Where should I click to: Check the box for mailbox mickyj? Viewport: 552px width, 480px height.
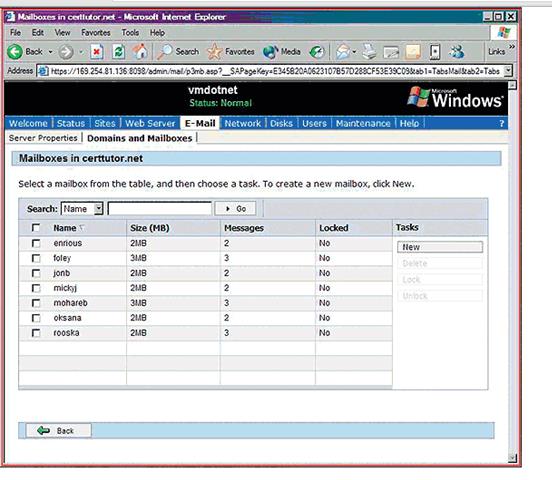(x=36, y=288)
